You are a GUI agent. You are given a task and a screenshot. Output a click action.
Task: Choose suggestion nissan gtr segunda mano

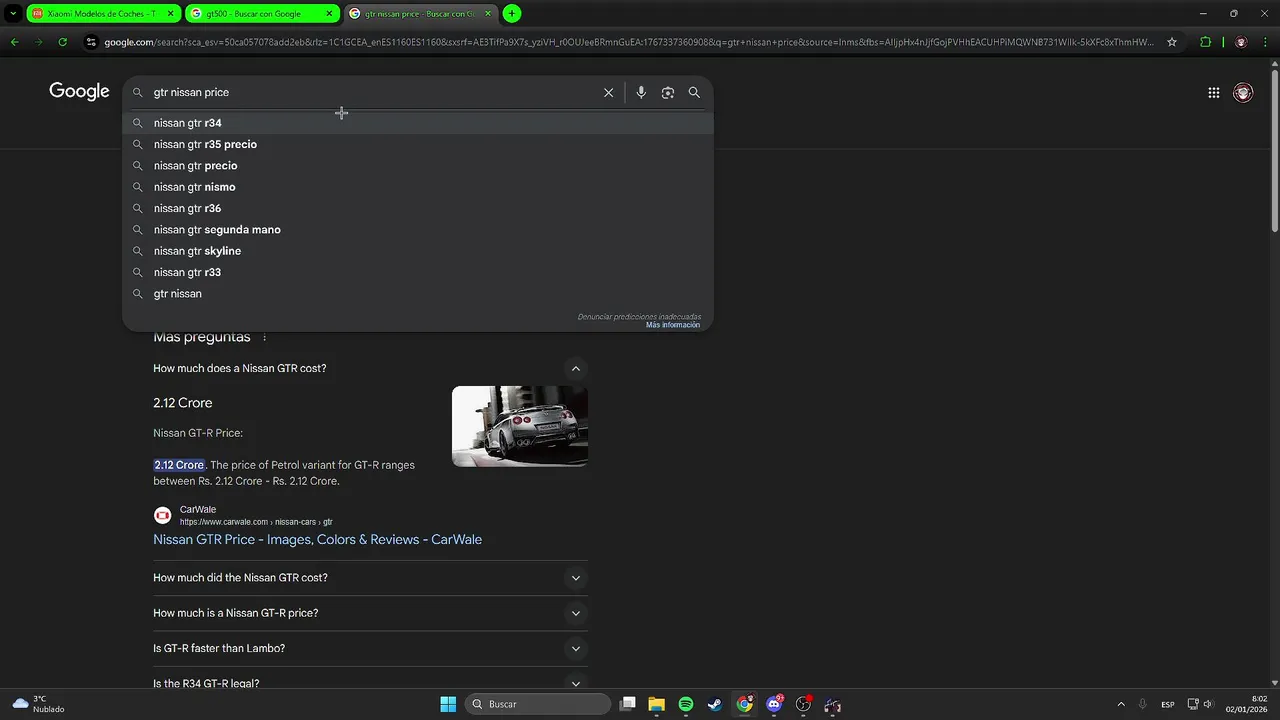(418, 230)
